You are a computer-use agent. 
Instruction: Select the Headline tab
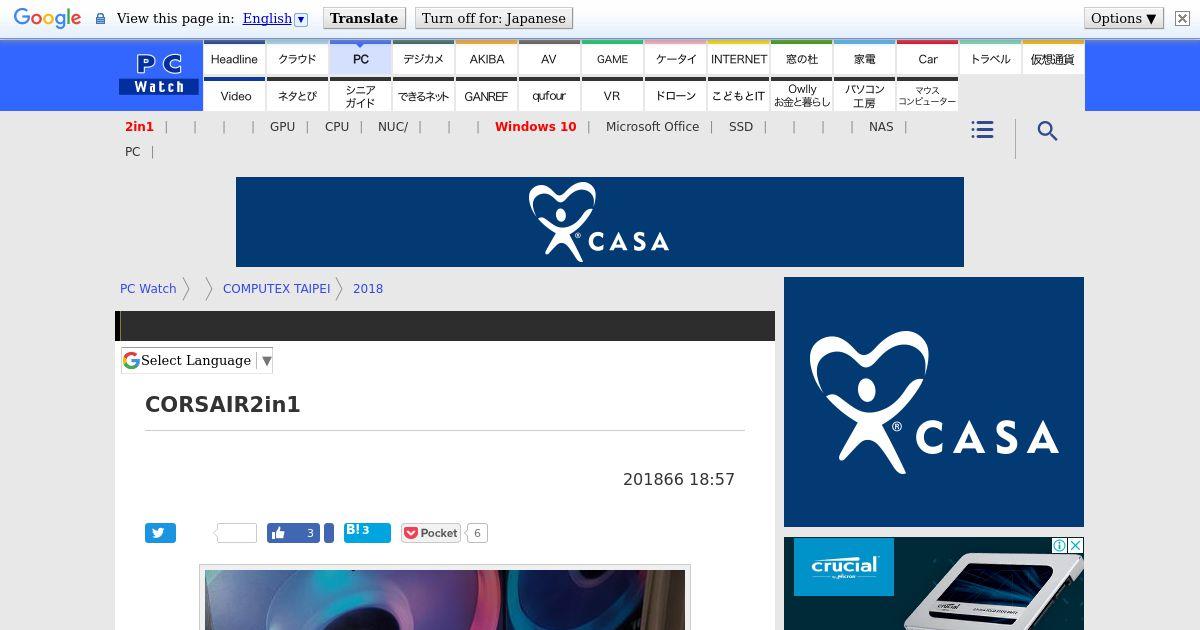[x=234, y=59]
